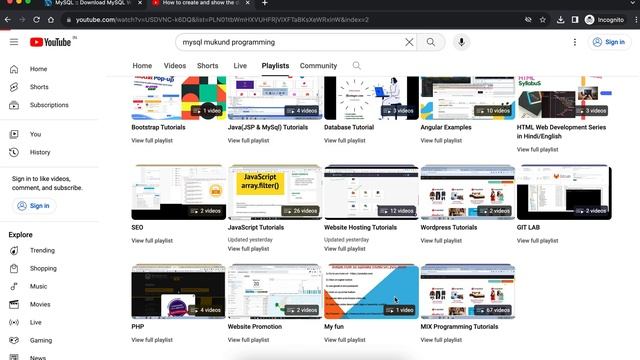Viewport: 640px width, 360px height.
Task: Start voice search with the microphone icon
Action: 461,42
